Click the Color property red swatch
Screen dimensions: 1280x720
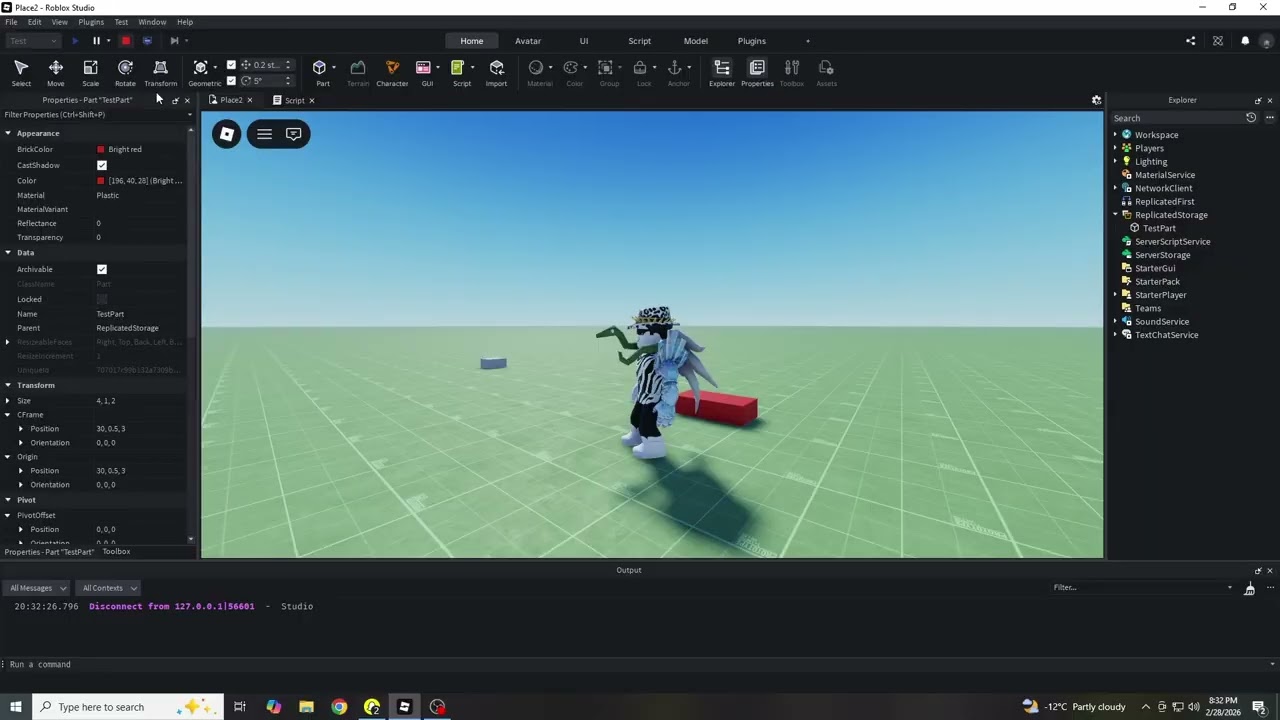point(101,181)
